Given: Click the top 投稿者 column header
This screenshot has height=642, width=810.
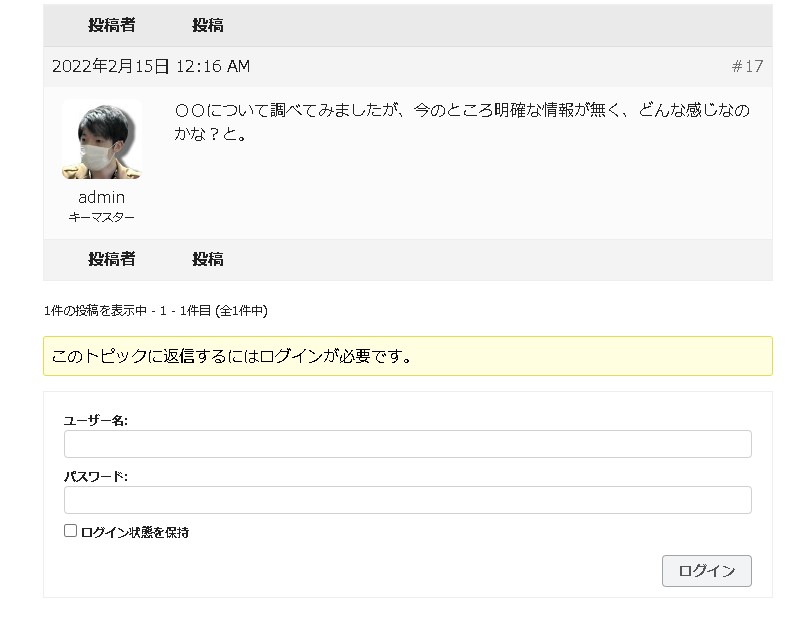Looking at the screenshot, I should click(x=111, y=25).
